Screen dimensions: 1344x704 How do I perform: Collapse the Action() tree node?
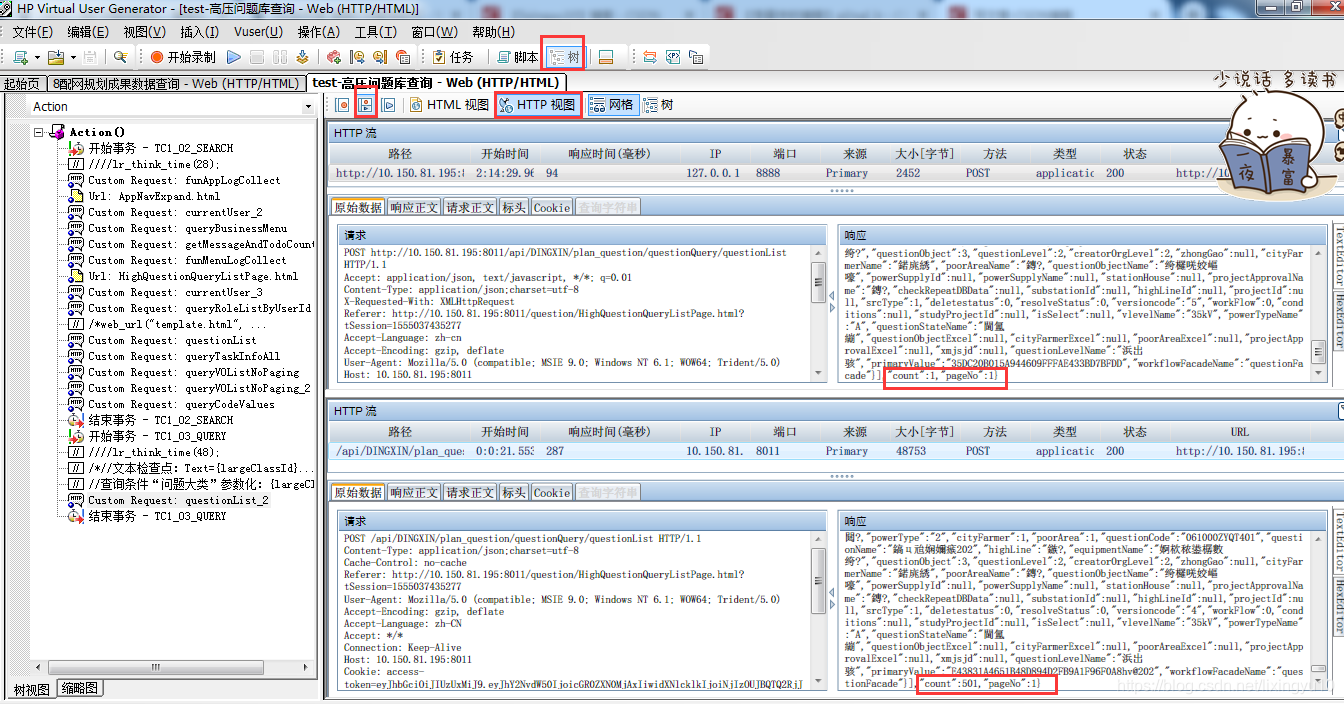[39, 132]
